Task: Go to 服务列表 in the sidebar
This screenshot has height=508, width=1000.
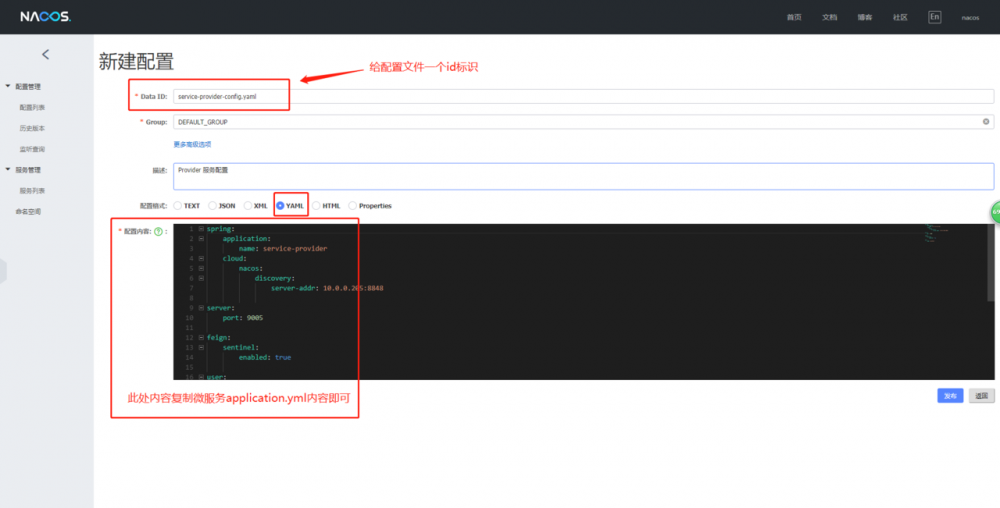Action: click(32, 191)
